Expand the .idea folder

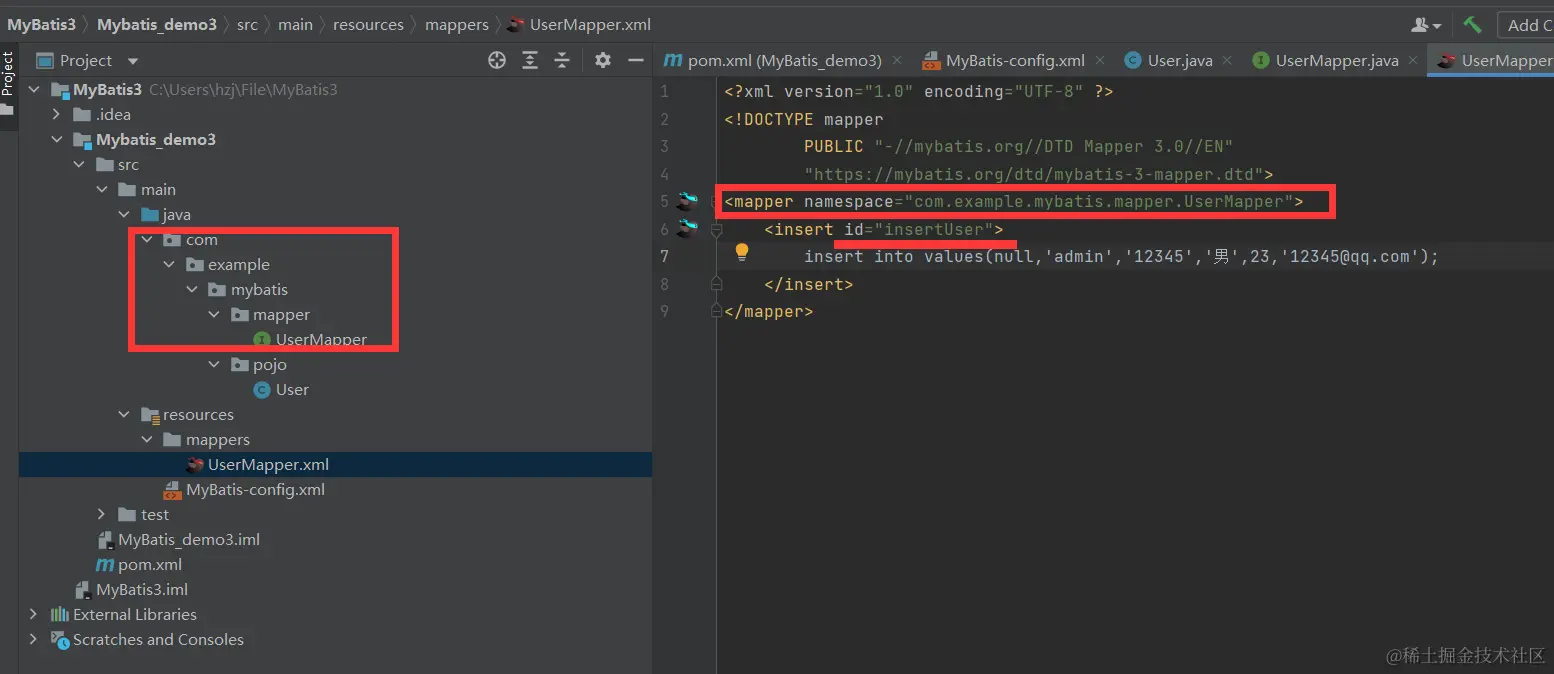(57, 115)
